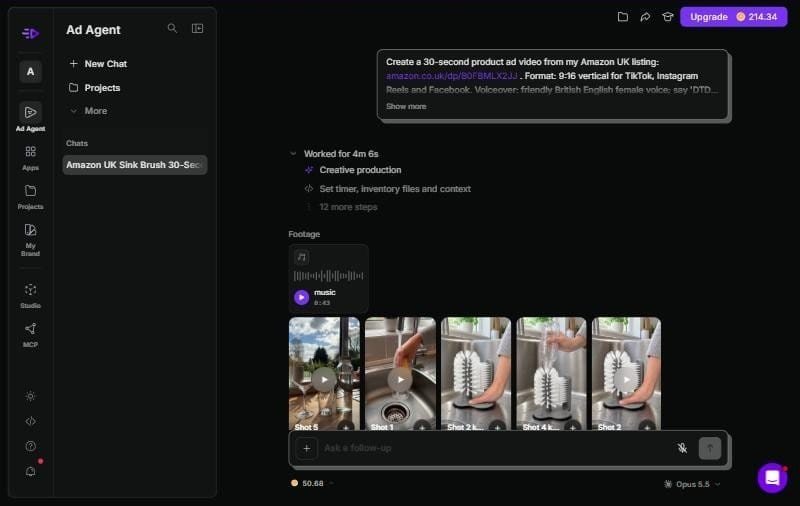
Task: Click the Footage section label
Action: [x=304, y=234]
